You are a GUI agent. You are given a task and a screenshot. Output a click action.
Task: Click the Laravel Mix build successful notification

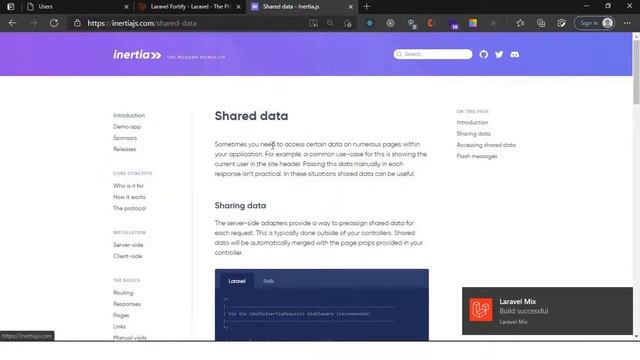[x=547, y=311]
